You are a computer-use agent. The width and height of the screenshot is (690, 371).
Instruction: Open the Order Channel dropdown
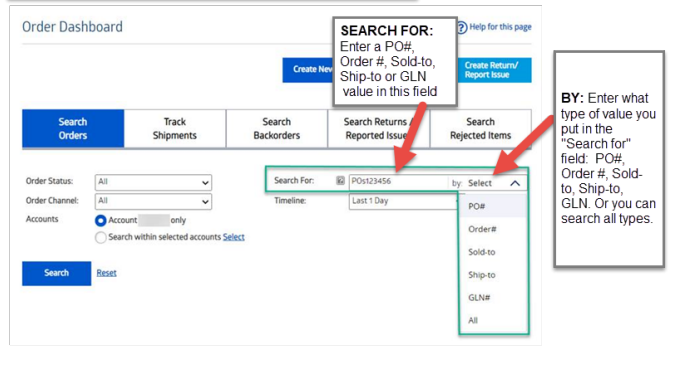coord(153,202)
